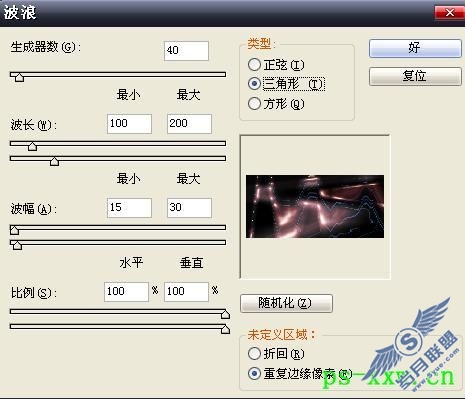Screen dimensions: 465x399
Task: Click the 波幅 minimum amplitude field
Action: (x=129, y=208)
